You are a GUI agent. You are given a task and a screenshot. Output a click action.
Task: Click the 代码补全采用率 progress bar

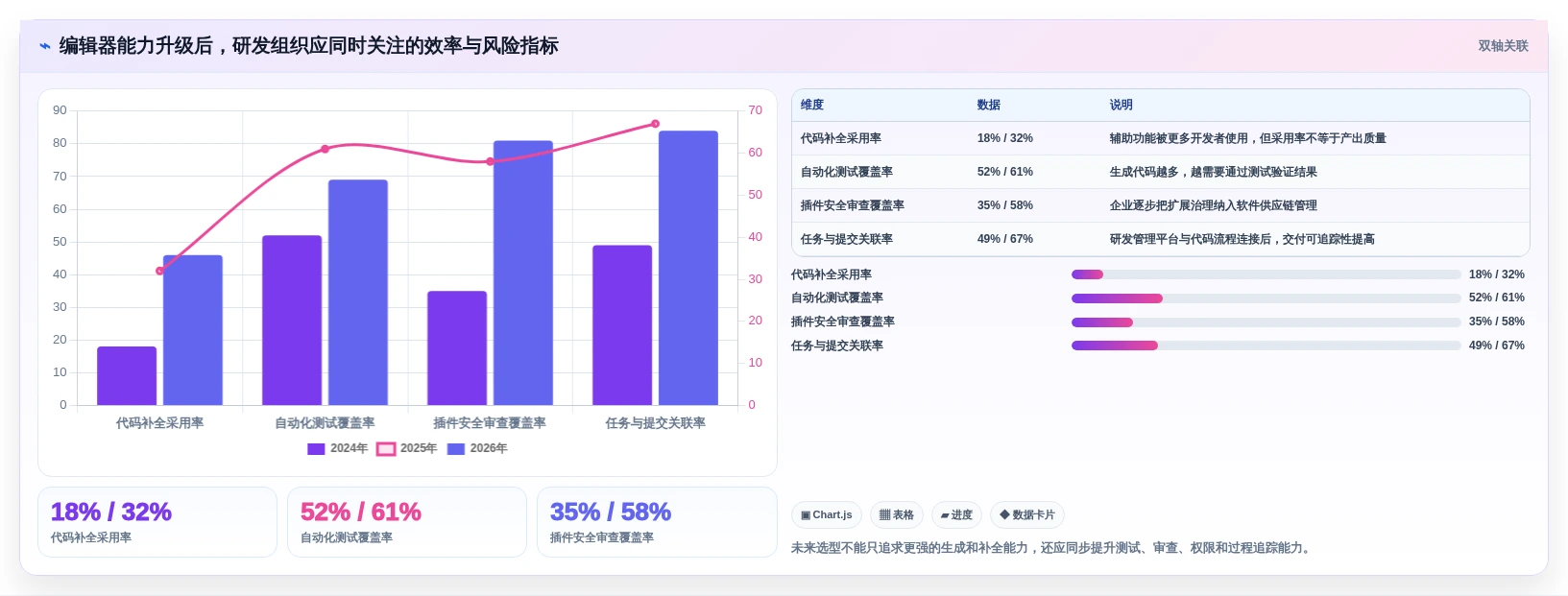[1266, 274]
